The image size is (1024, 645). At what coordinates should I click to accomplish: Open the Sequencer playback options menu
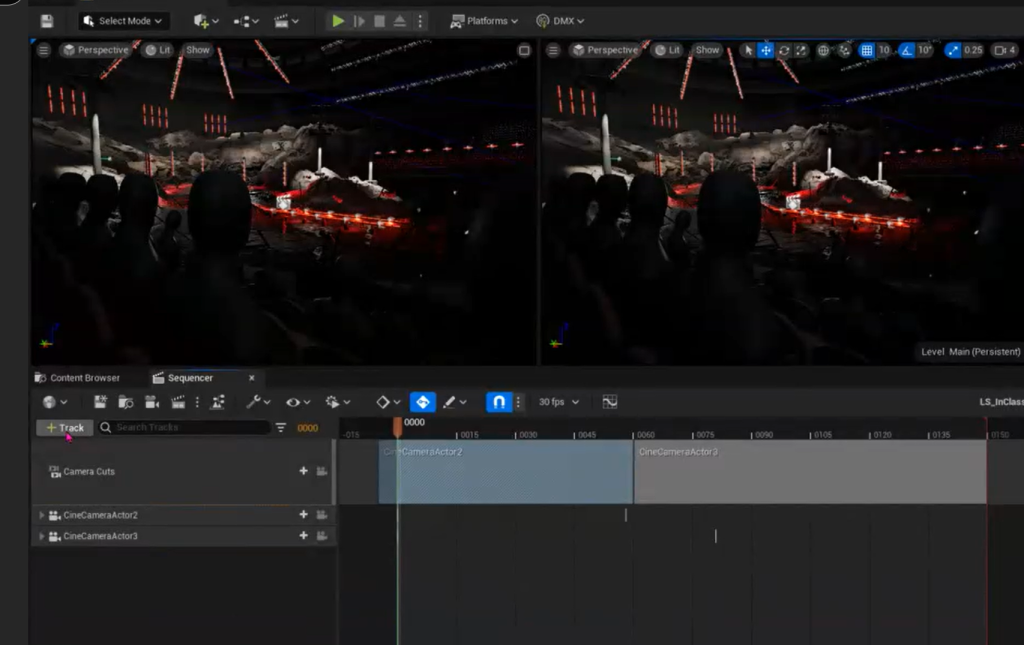pyautogui.click(x=338, y=402)
